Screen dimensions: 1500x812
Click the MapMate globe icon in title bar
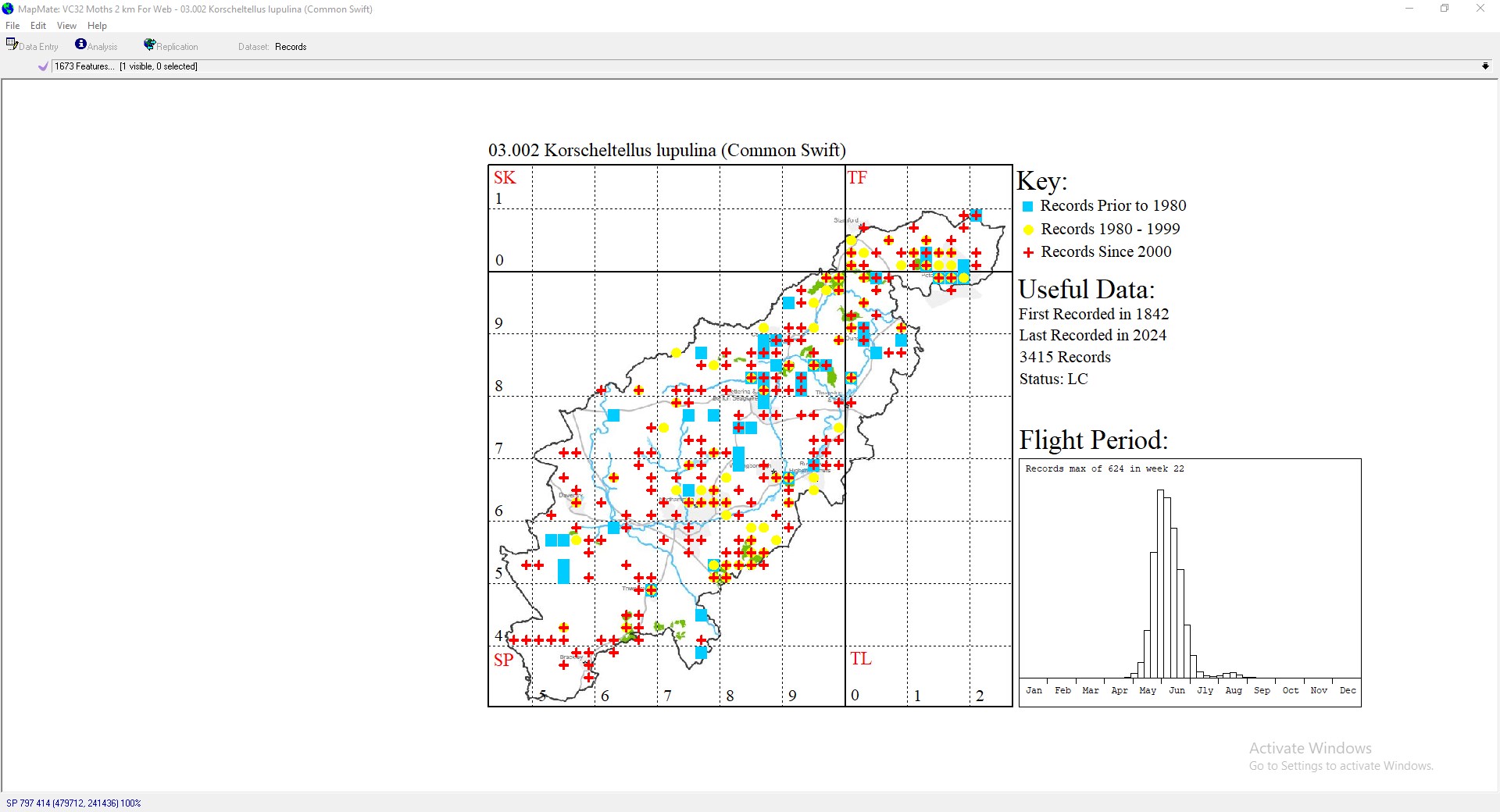coord(8,9)
